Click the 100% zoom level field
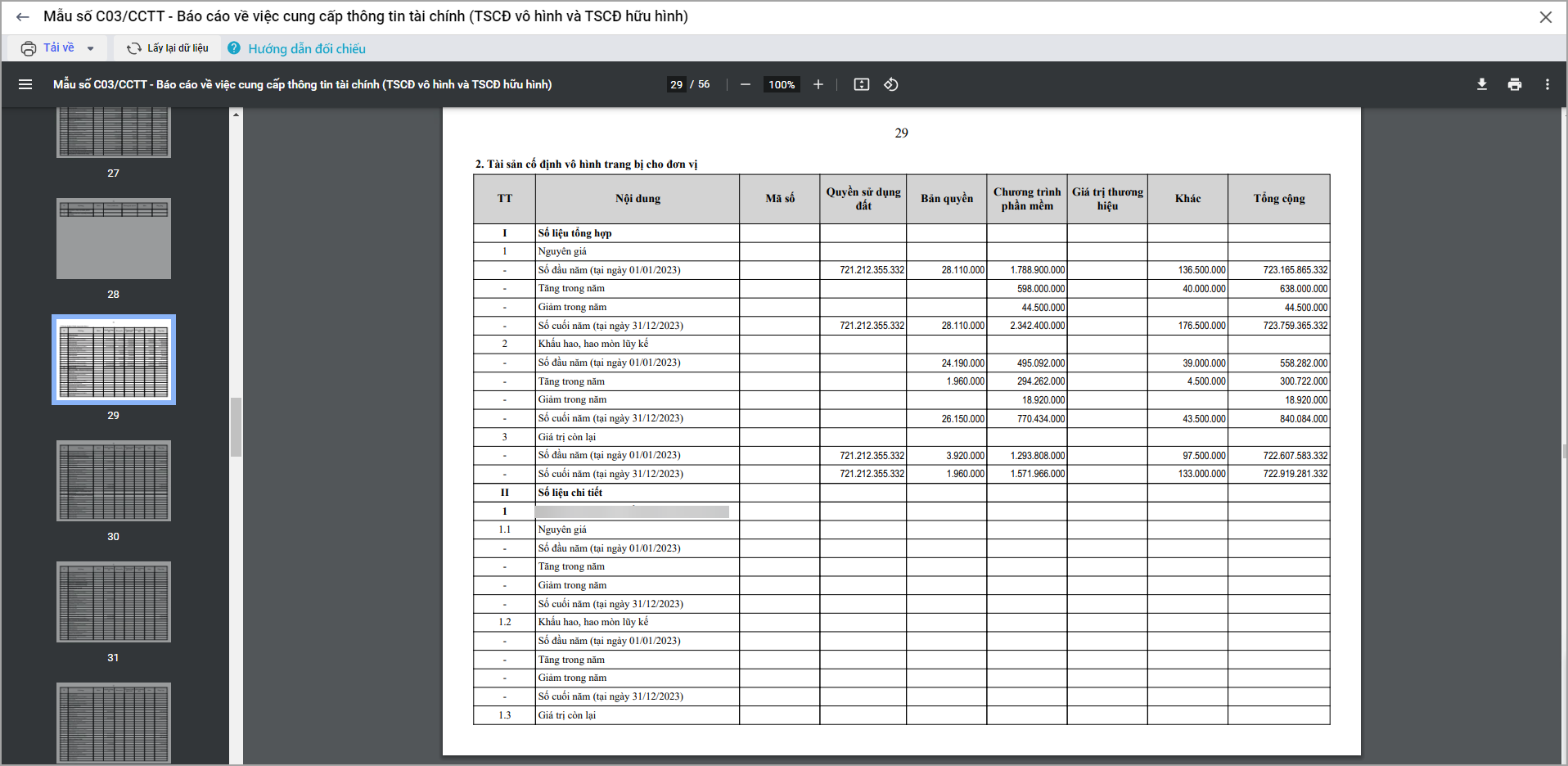 tap(781, 84)
